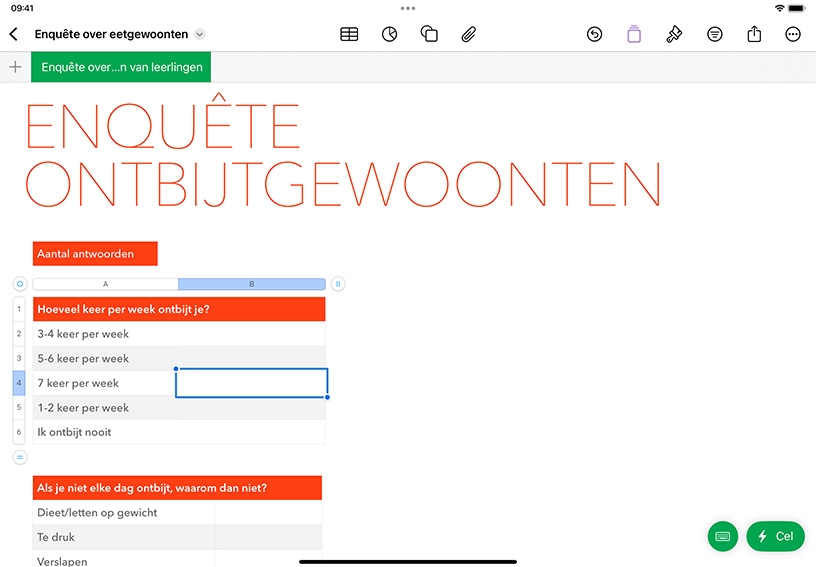Tap the multitasking three-dots at top

click(408, 8)
